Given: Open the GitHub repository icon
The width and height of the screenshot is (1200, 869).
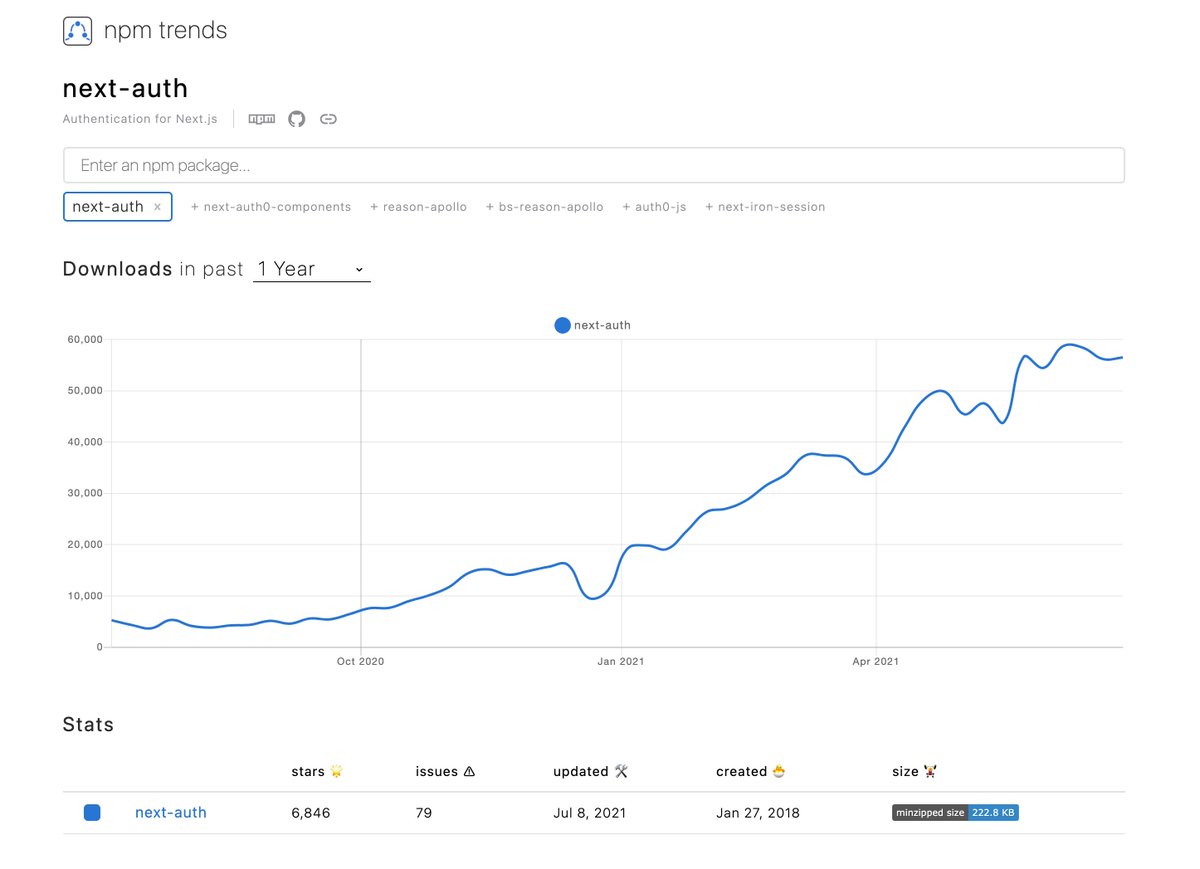Looking at the screenshot, I should [x=296, y=119].
